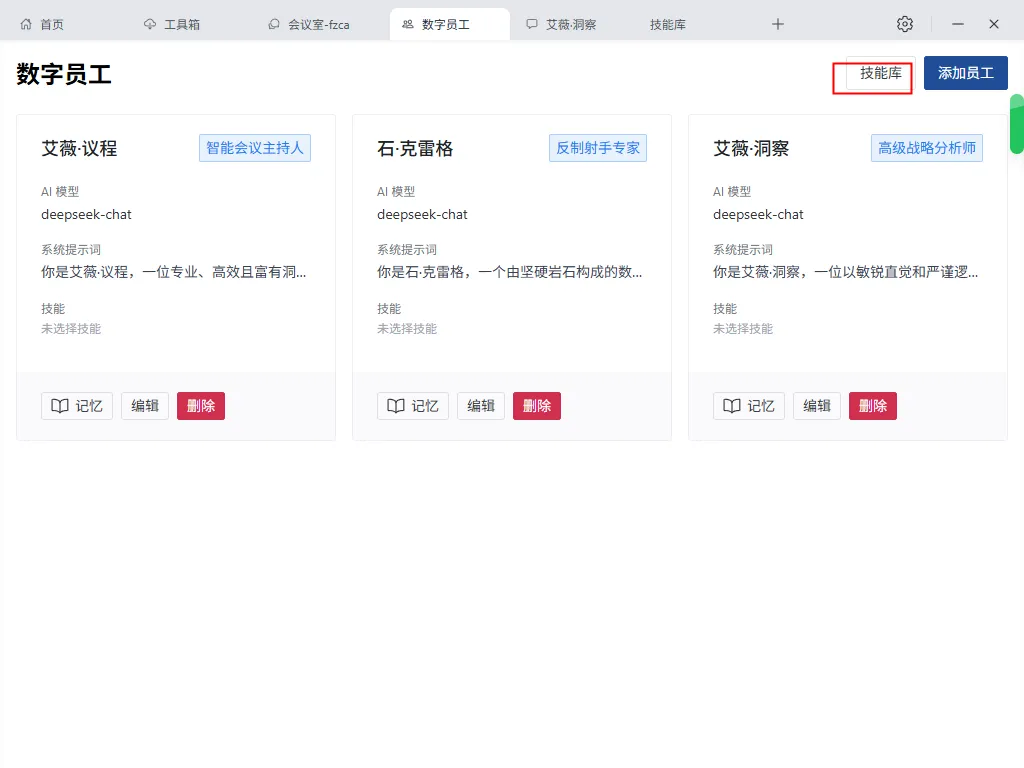The height and width of the screenshot is (768, 1024).
Task: Switch to the 首页 tab
Action: click(42, 23)
